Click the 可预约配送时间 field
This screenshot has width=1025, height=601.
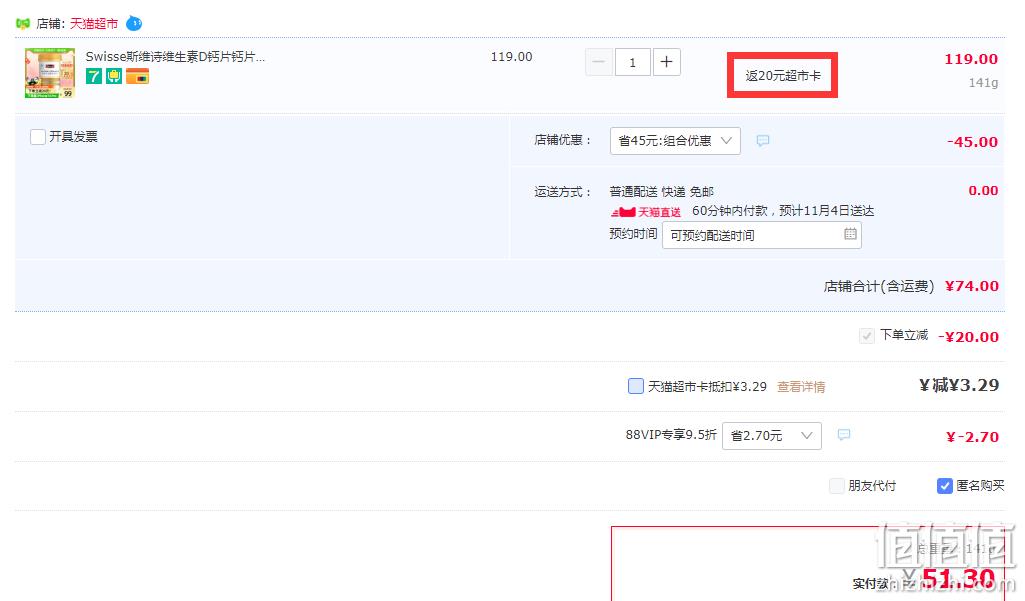click(x=762, y=235)
